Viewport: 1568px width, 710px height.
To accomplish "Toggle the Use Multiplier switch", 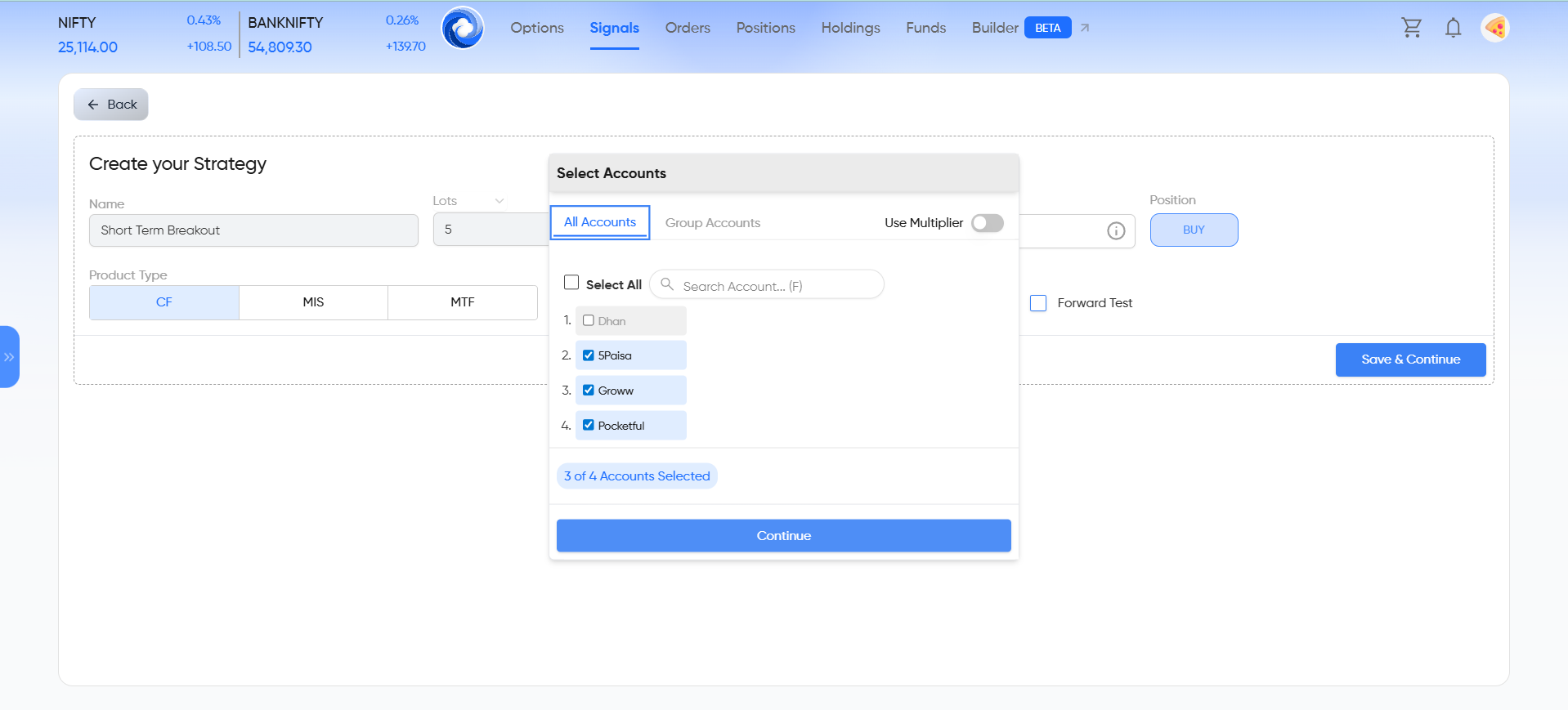I will click(987, 223).
